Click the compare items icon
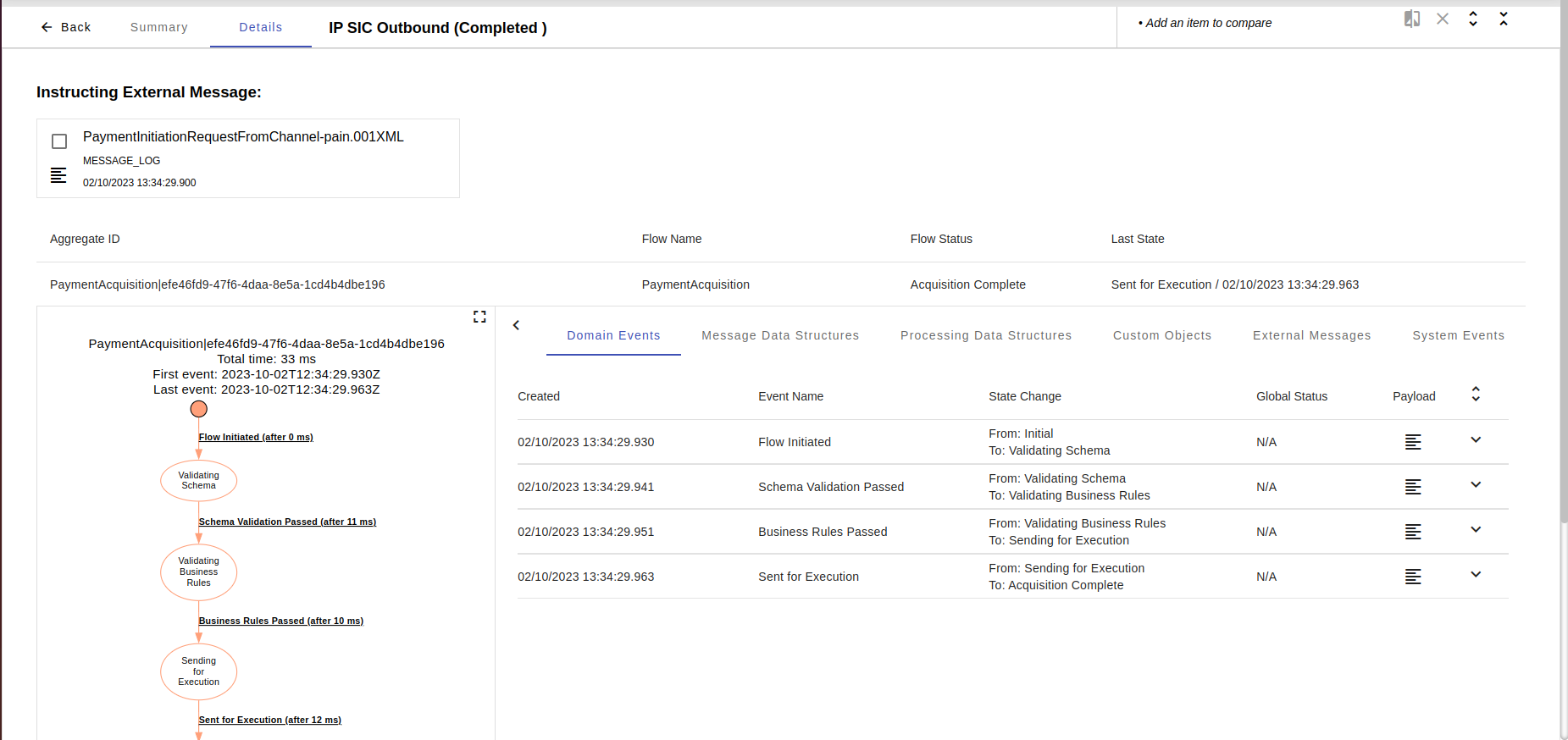 pyautogui.click(x=1412, y=19)
